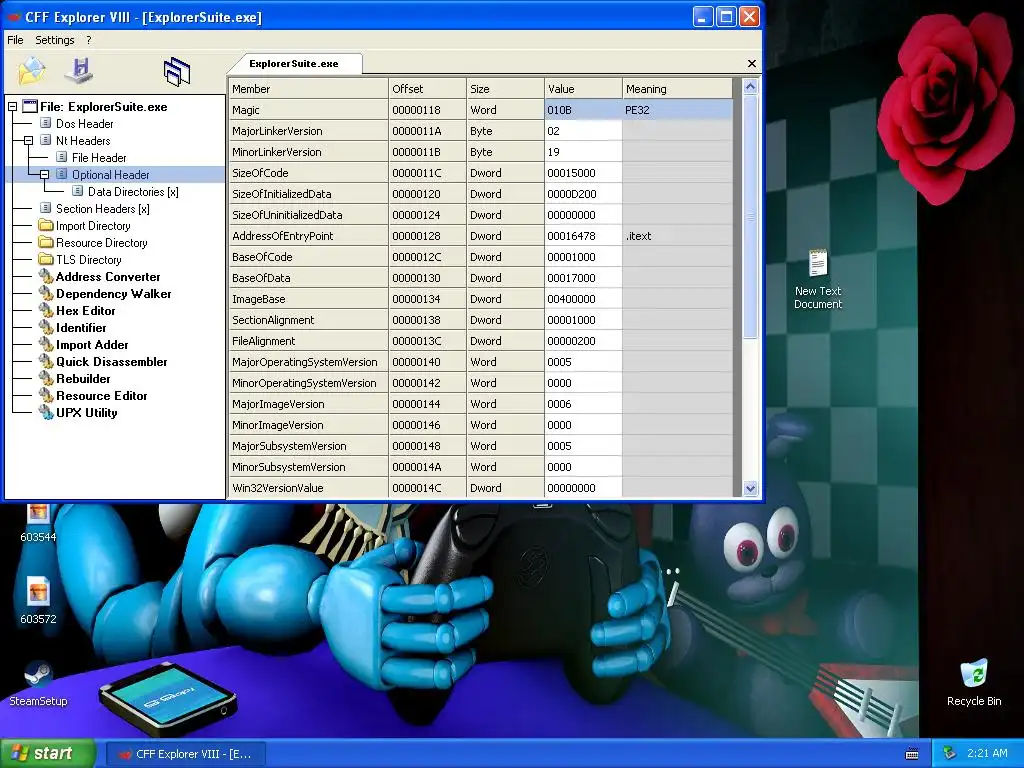Click the PE32 meaning cell
The height and width of the screenshot is (768, 1024).
(x=677, y=110)
